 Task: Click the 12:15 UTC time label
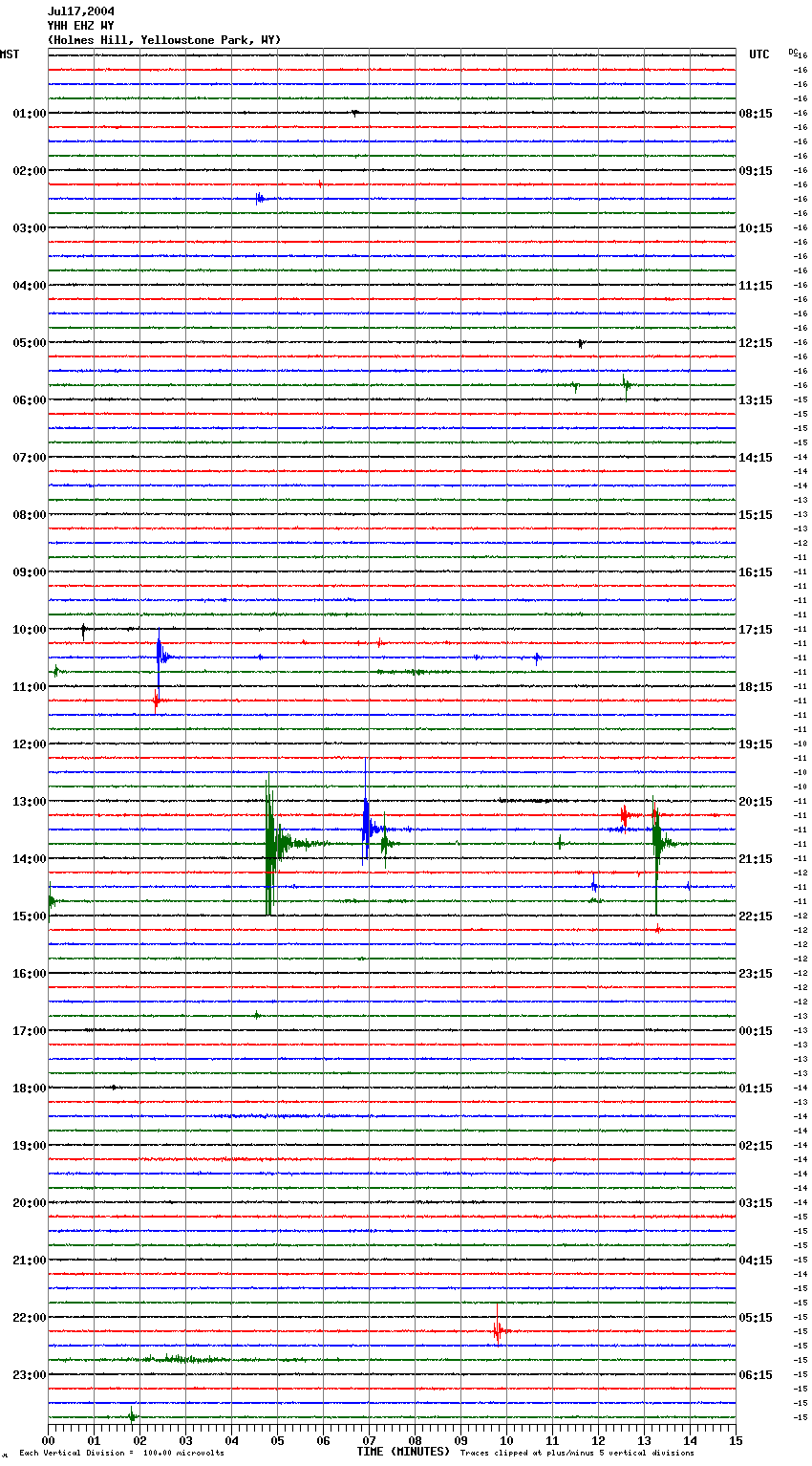(x=756, y=343)
